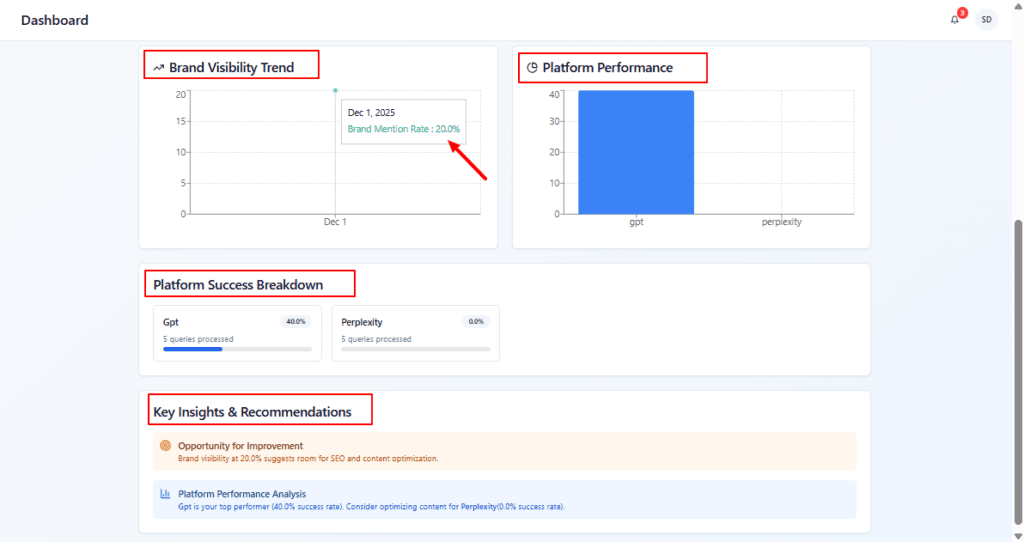Click the trend arrow icon beside Brand Visibility Trend
Screen dimensions: 1024x542
tap(158, 68)
